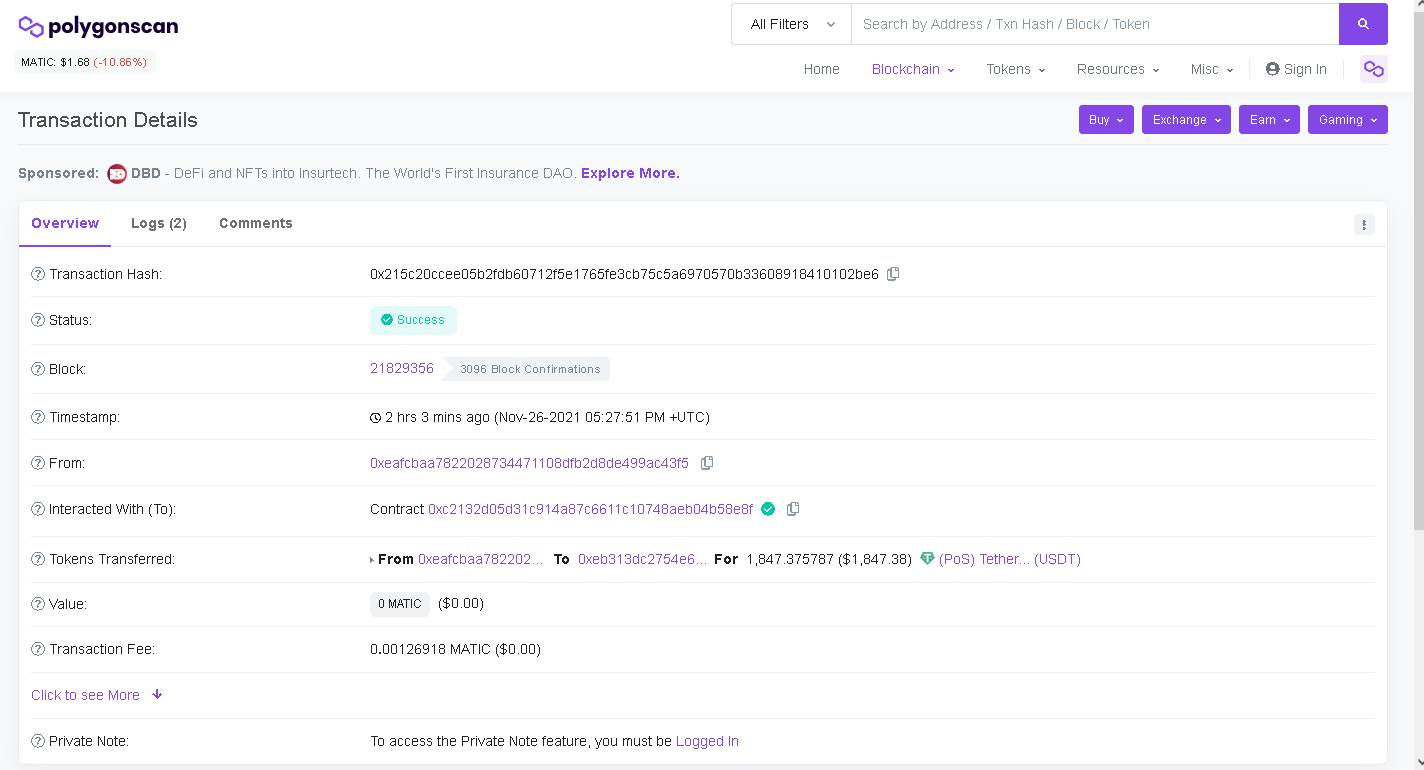Click the purple Polygon network icon near Sign In
This screenshot has height=770, width=1424.
(1373, 68)
